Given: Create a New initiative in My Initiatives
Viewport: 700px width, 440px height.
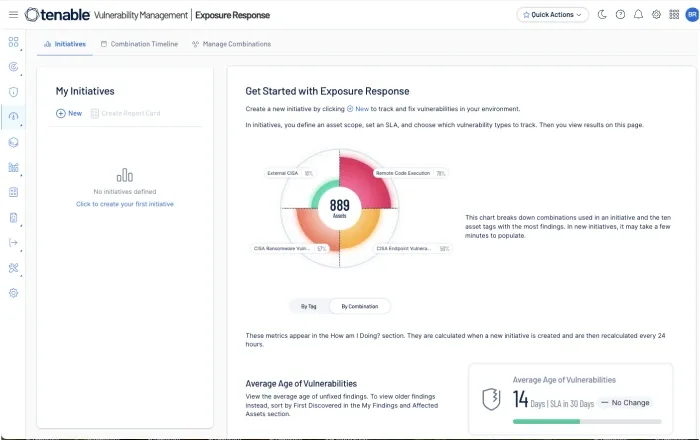Looking at the screenshot, I should (69, 113).
